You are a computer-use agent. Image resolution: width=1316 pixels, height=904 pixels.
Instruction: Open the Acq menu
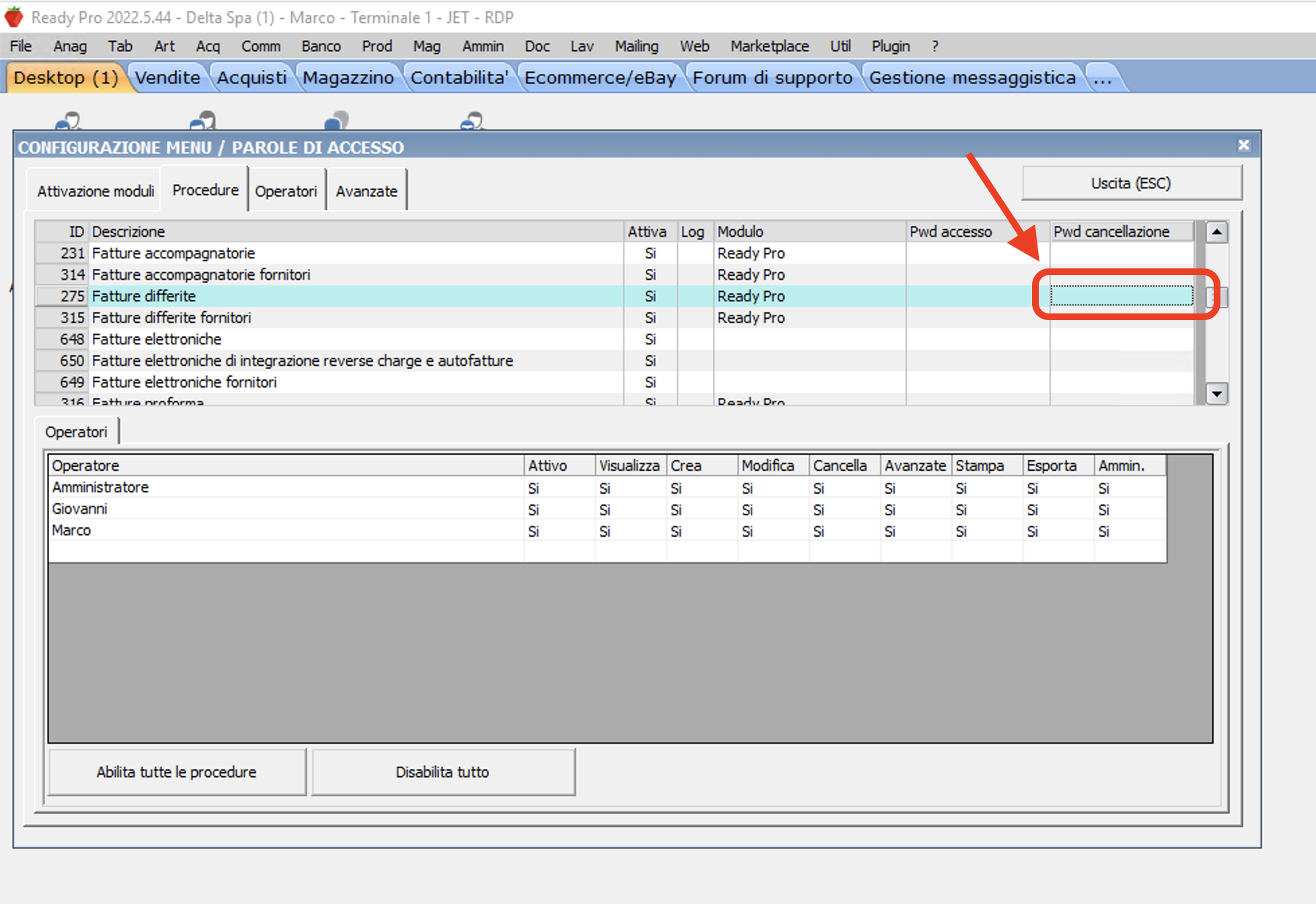click(208, 46)
